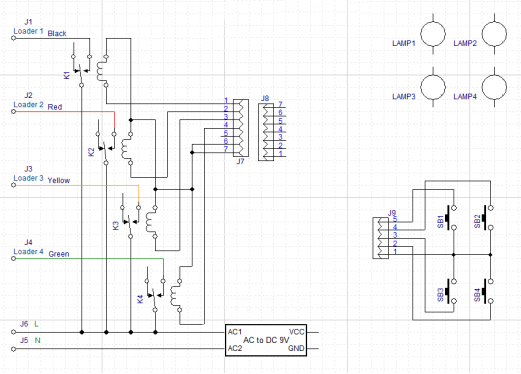Click the Loader 1 label text
The height and width of the screenshot is (374, 521).
28,31
